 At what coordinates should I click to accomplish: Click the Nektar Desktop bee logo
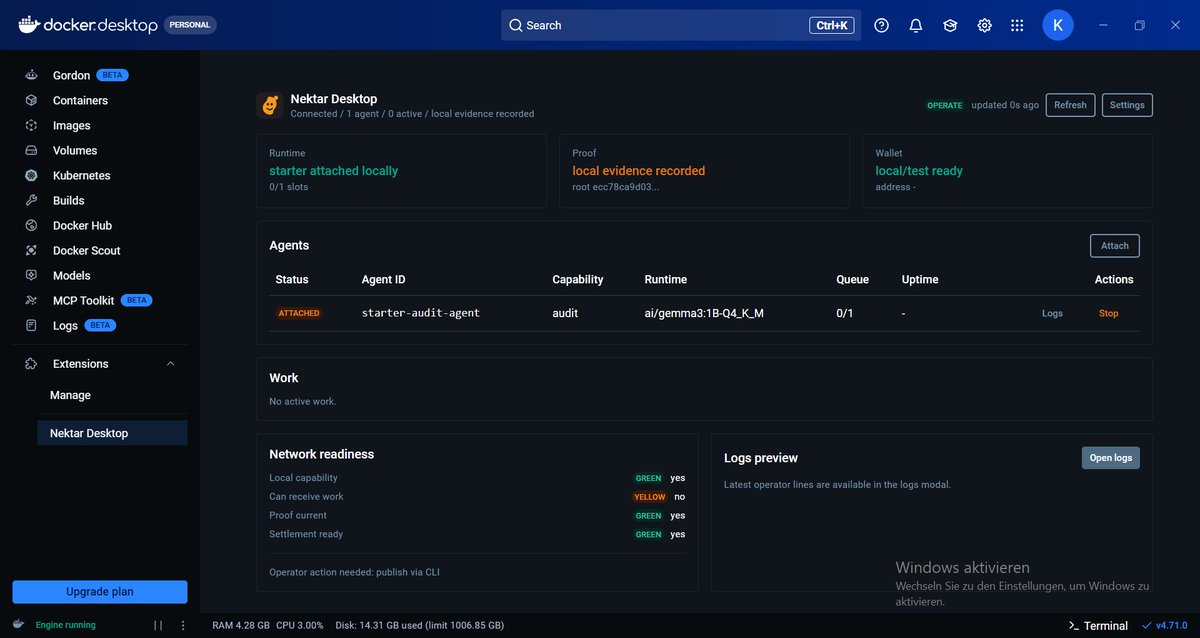coord(269,105)
